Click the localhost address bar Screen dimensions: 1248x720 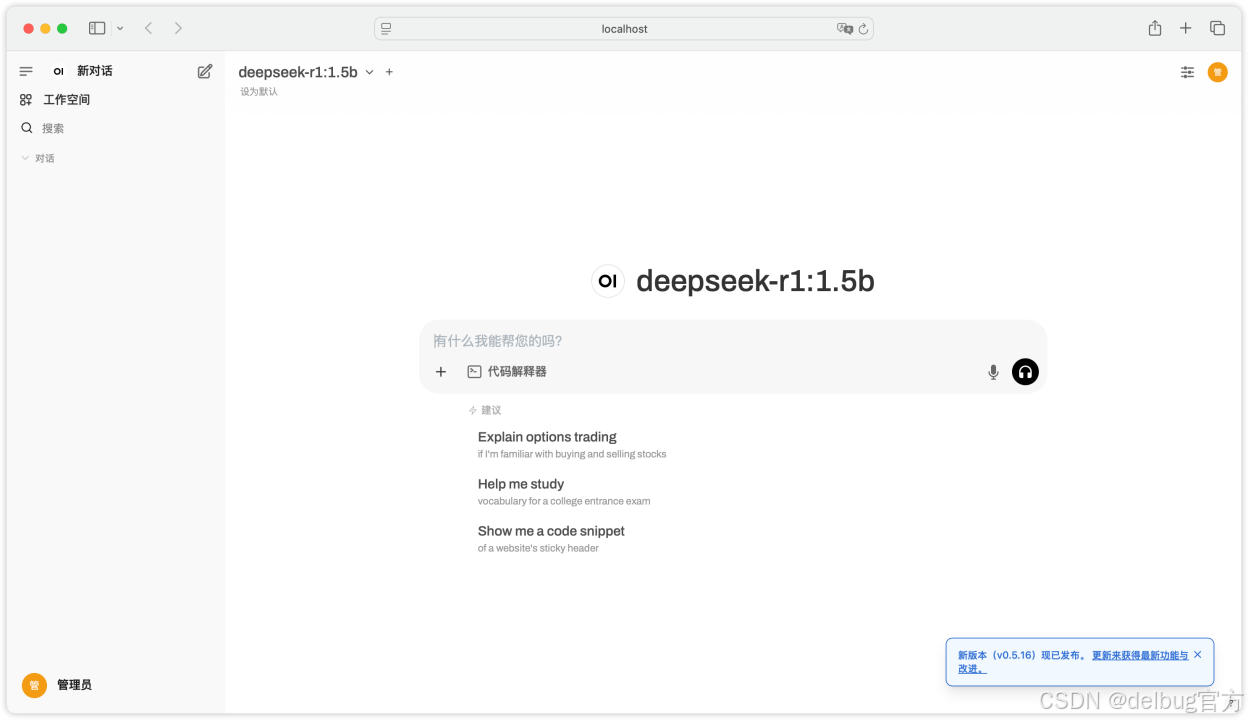pyautogui.click(x=624, y=29)
